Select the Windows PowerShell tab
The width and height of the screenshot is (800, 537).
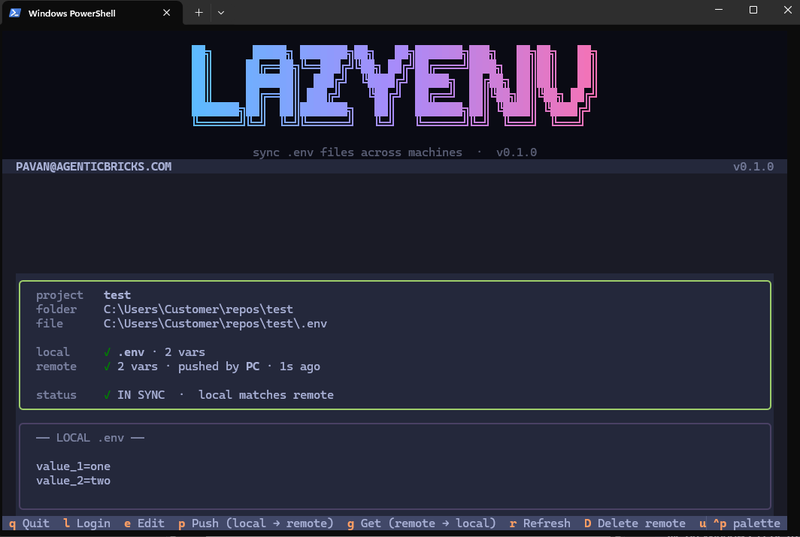click(x=92, y=13)
